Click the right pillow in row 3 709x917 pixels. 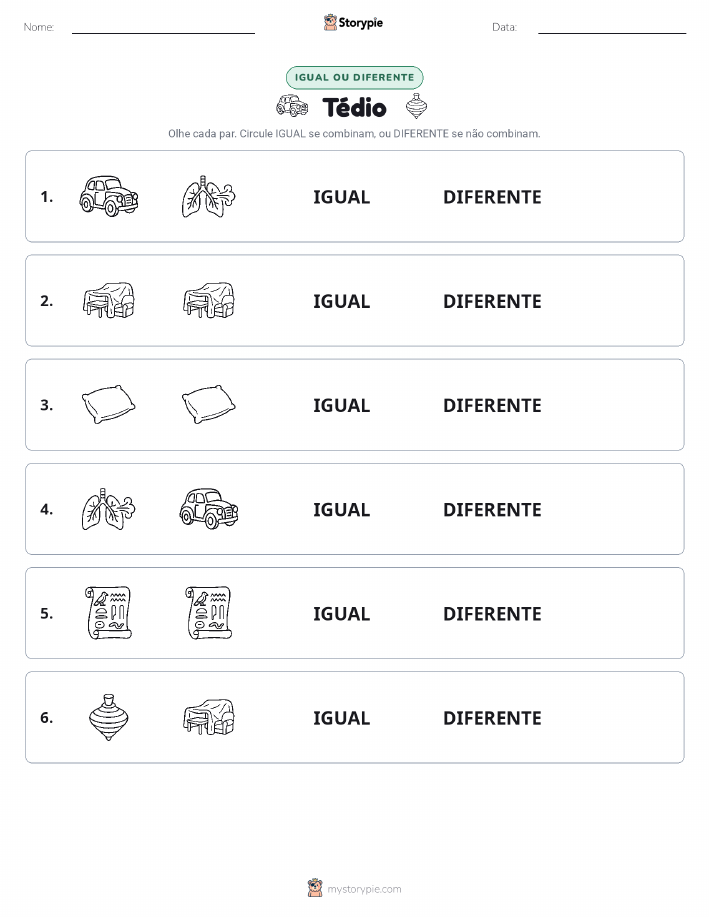(209, 404)
